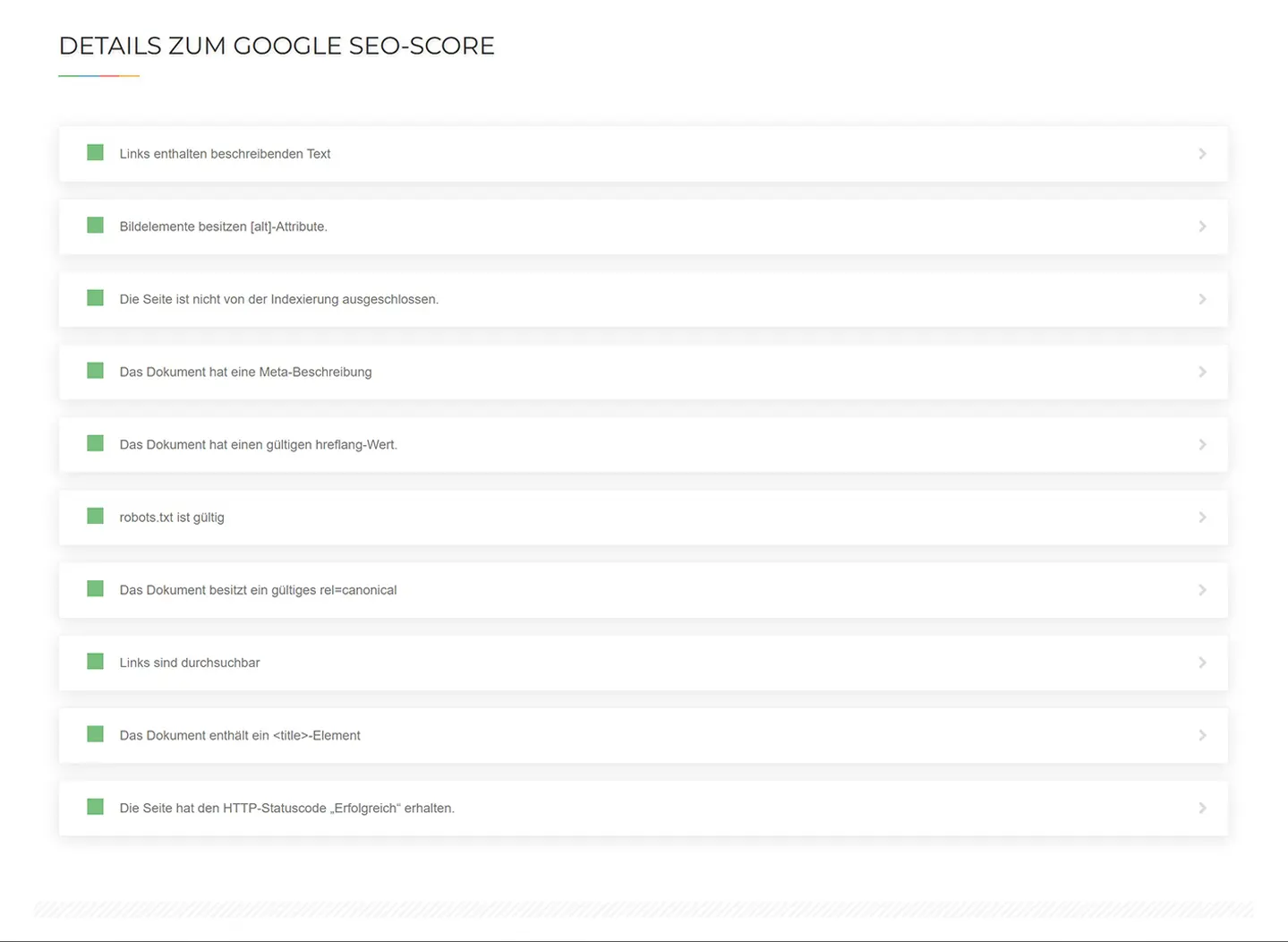Click chevron on the robots.txt row
The height and width of the screenshot is (942, 1288).
(1202, 518)
